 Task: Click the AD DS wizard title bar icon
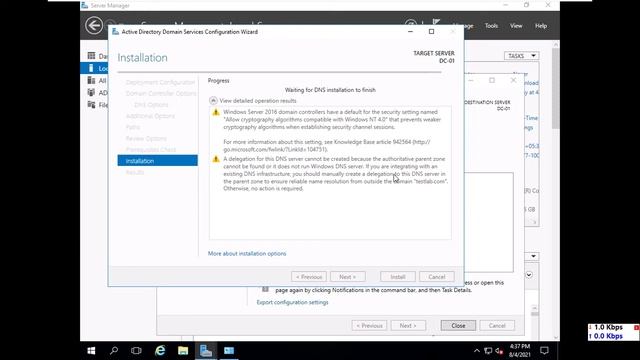tap(116, 31)
